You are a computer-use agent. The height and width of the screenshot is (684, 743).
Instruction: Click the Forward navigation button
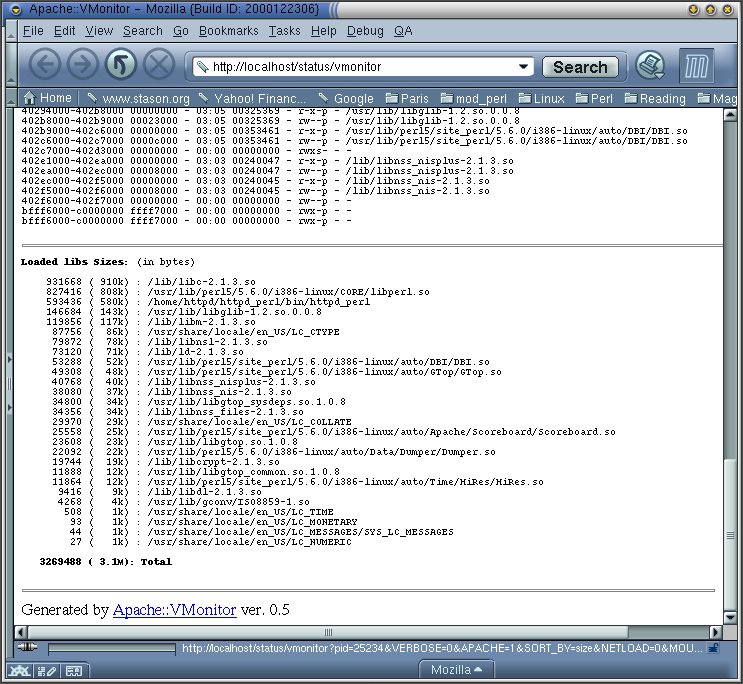83,66
